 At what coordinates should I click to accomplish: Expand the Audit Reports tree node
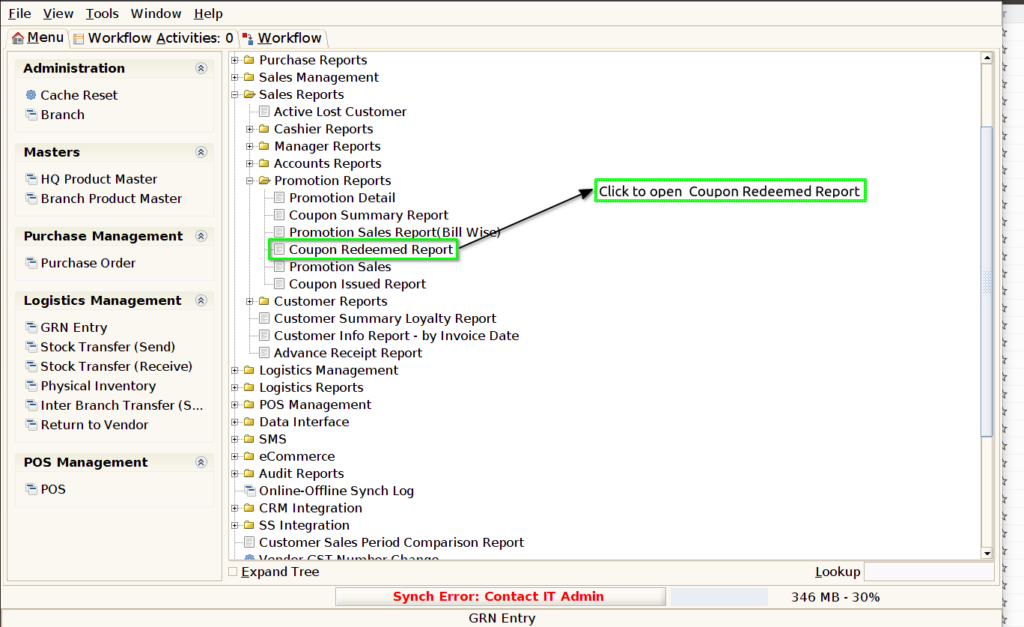tap(234, 474)
